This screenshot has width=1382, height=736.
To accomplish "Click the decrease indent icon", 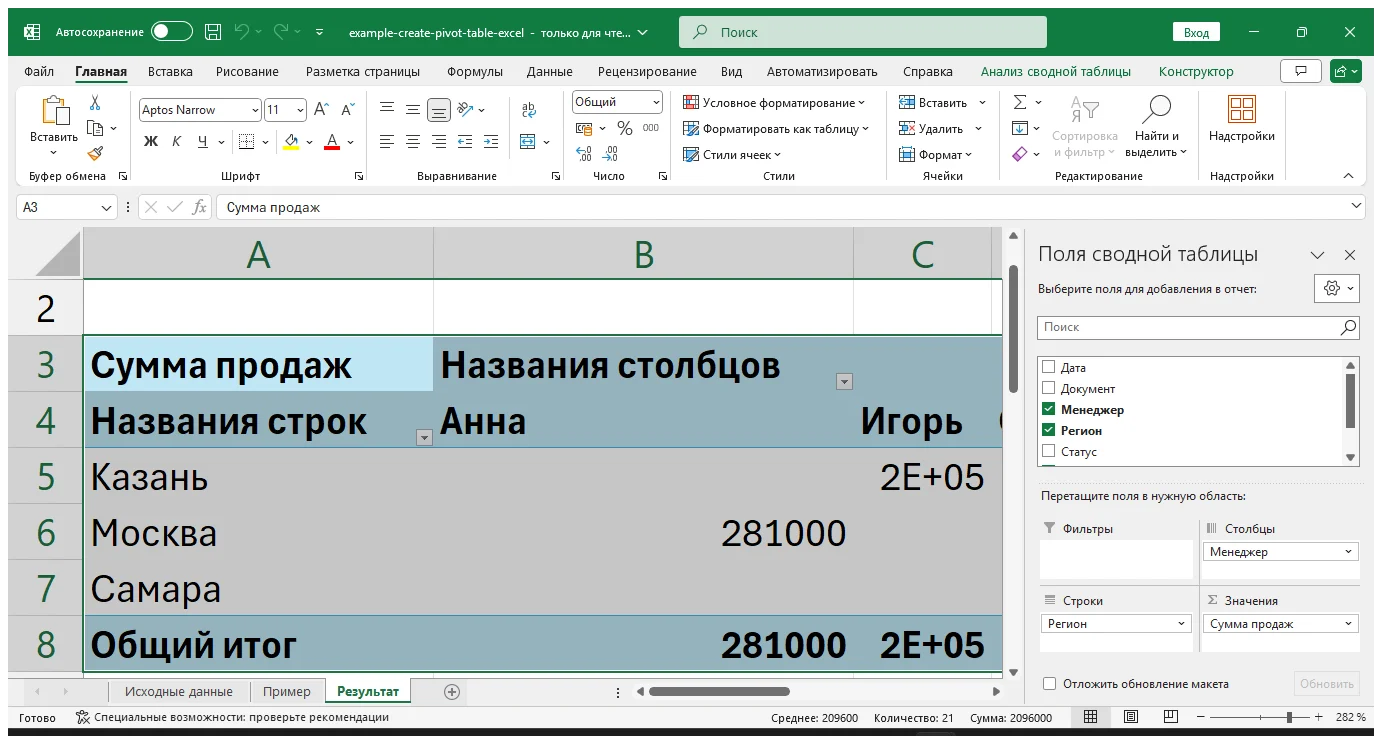I will 464,142.
